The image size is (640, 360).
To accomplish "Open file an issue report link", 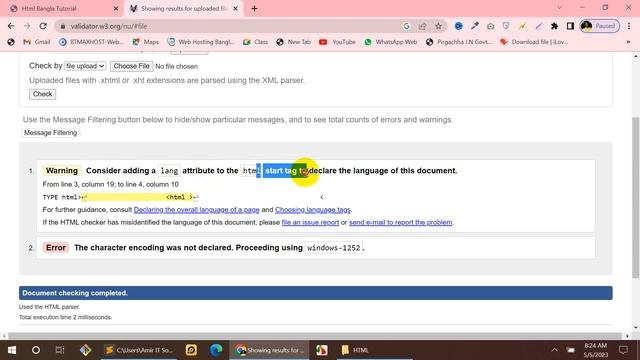I will 310,222.
